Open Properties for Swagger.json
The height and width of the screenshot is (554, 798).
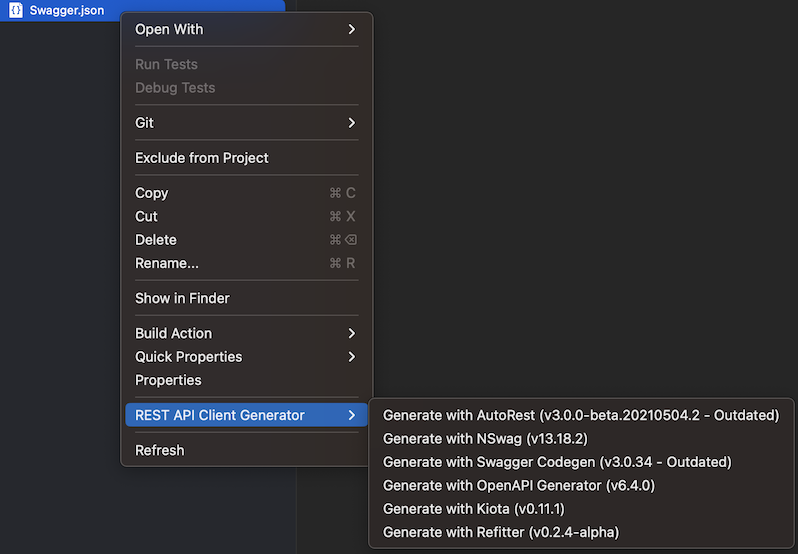tap(246, 381)
